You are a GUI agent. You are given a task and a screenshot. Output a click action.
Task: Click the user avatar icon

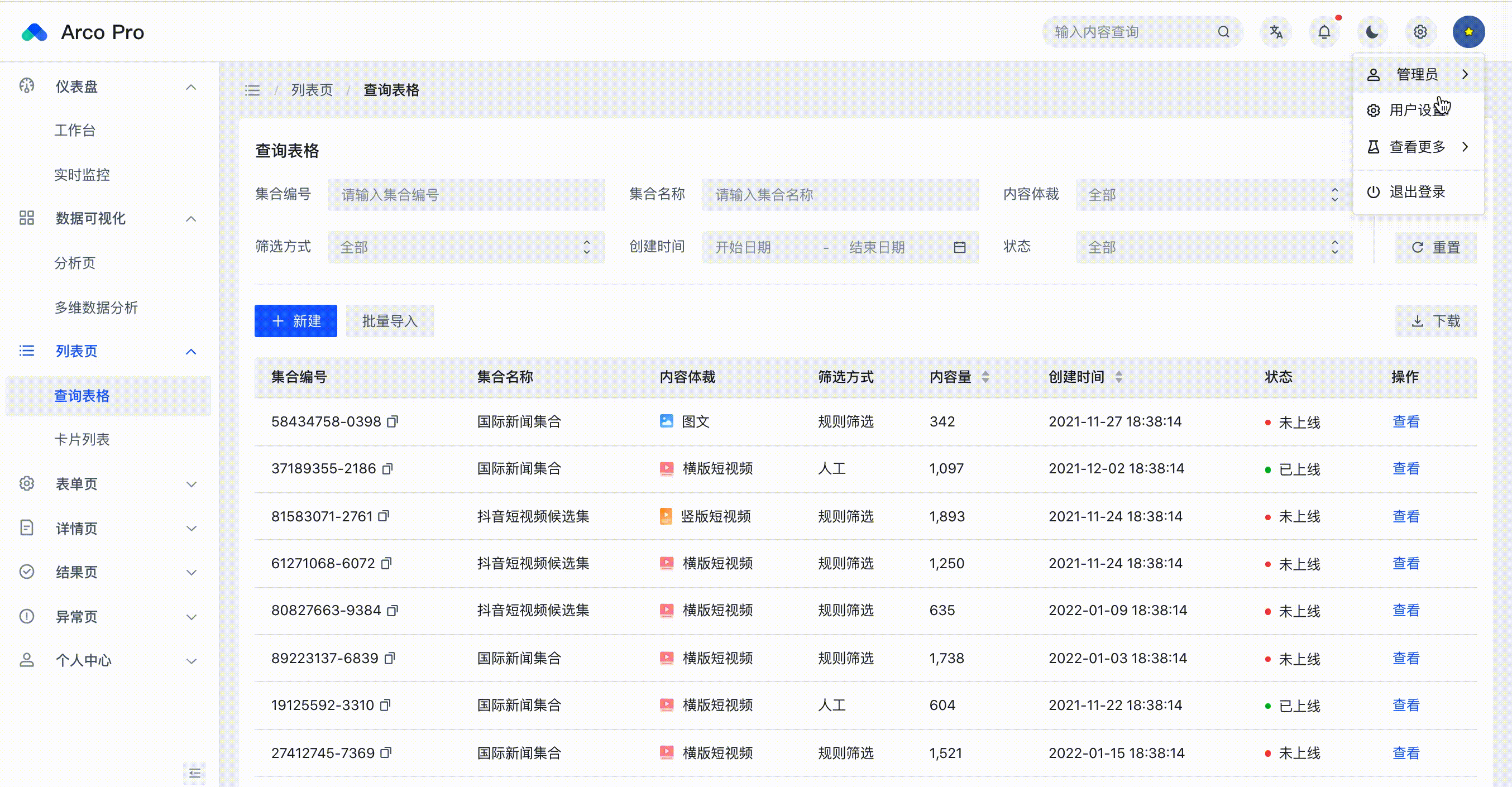click(1468, 32)
